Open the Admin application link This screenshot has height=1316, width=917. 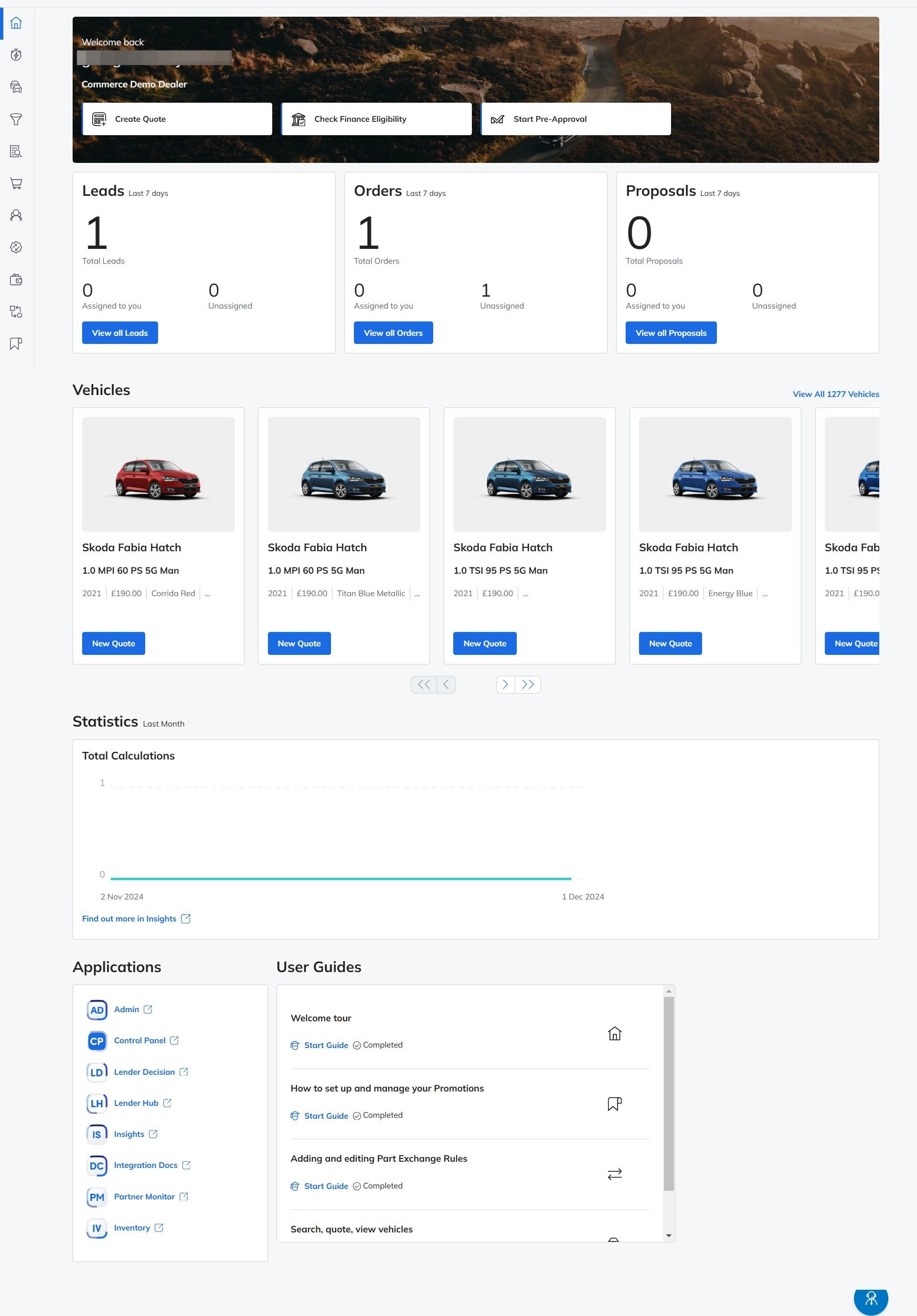click(127, 1010)
